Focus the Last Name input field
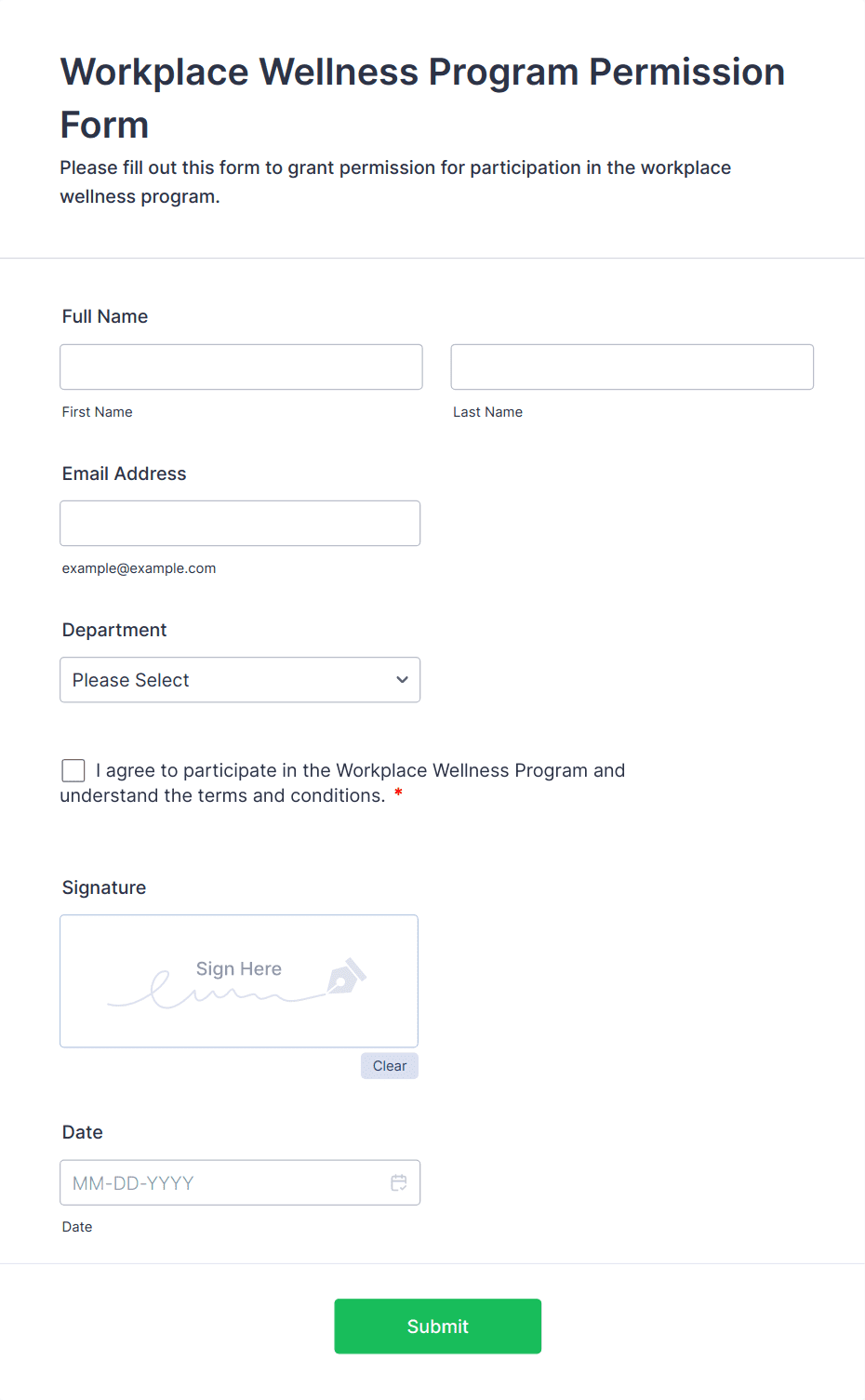 [x=632, y=367]
